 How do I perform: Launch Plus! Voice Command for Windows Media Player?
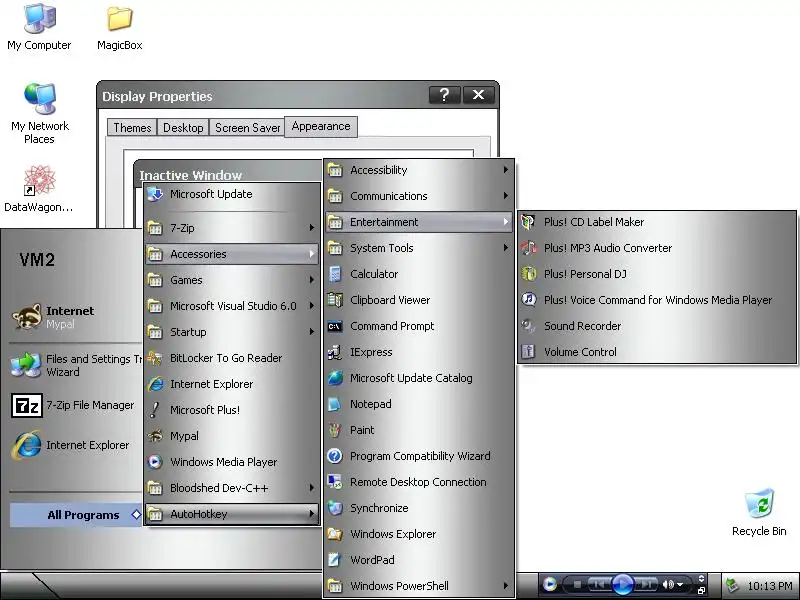tap(657, 300)
